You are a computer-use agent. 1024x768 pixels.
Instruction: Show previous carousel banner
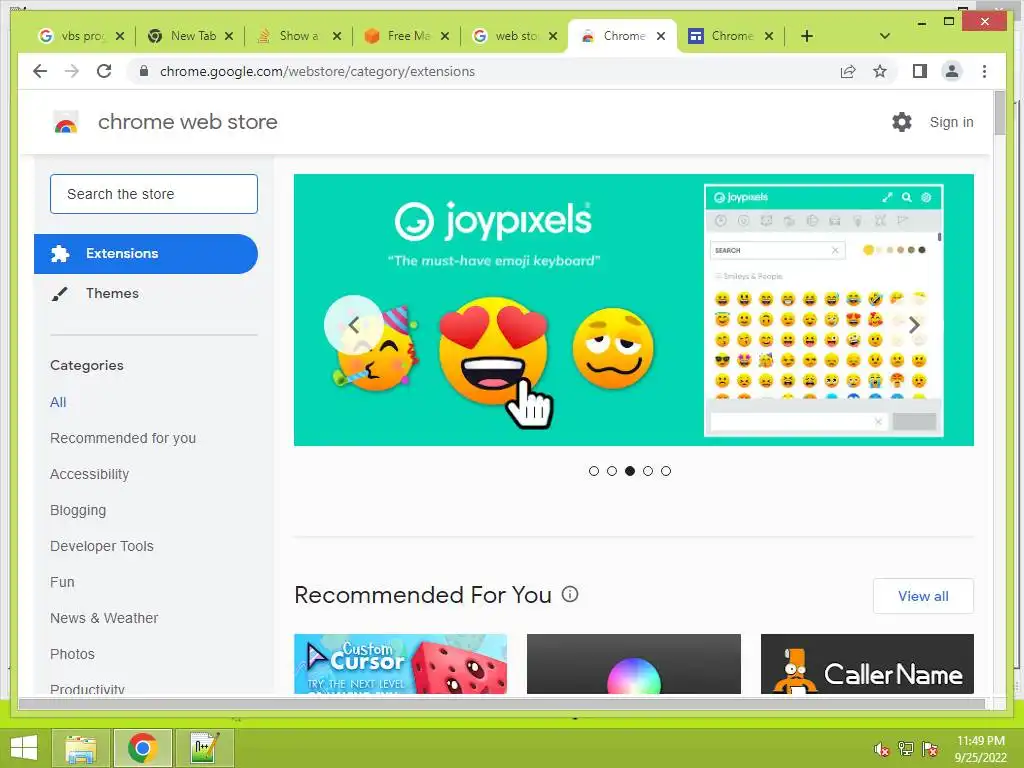click(353, 325)
